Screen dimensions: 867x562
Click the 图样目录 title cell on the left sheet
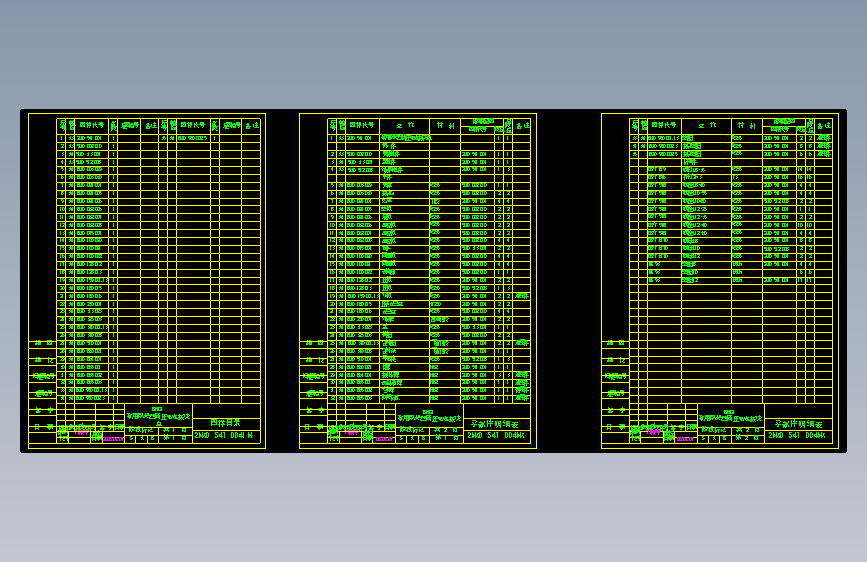click(x=226, y=423)
